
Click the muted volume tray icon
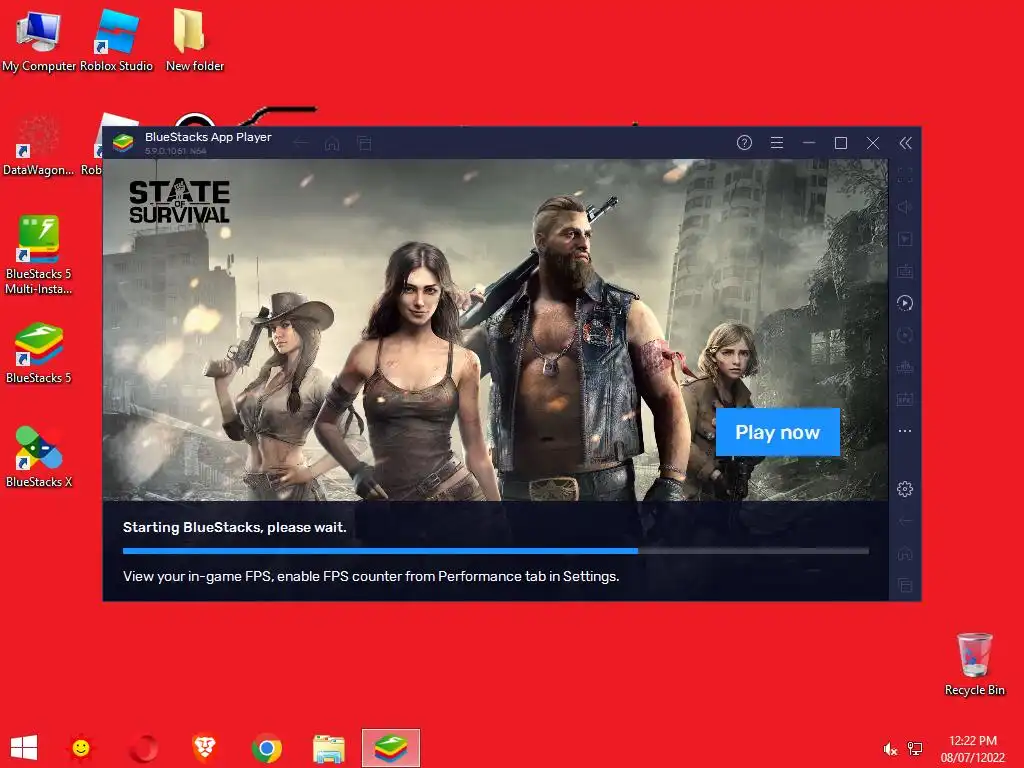coord(889,749)
